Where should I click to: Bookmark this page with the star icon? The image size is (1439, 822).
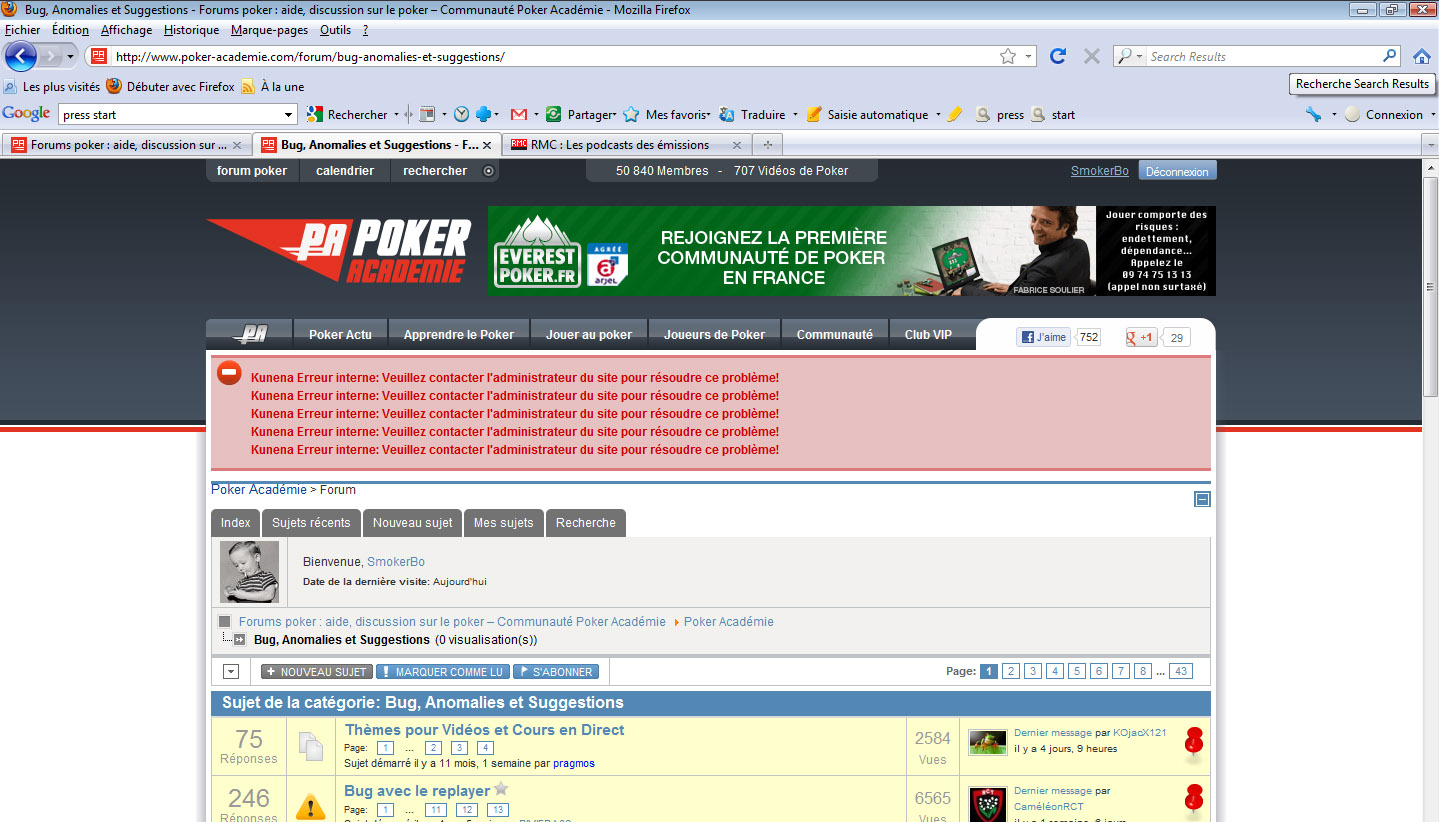pos(1008,57)
